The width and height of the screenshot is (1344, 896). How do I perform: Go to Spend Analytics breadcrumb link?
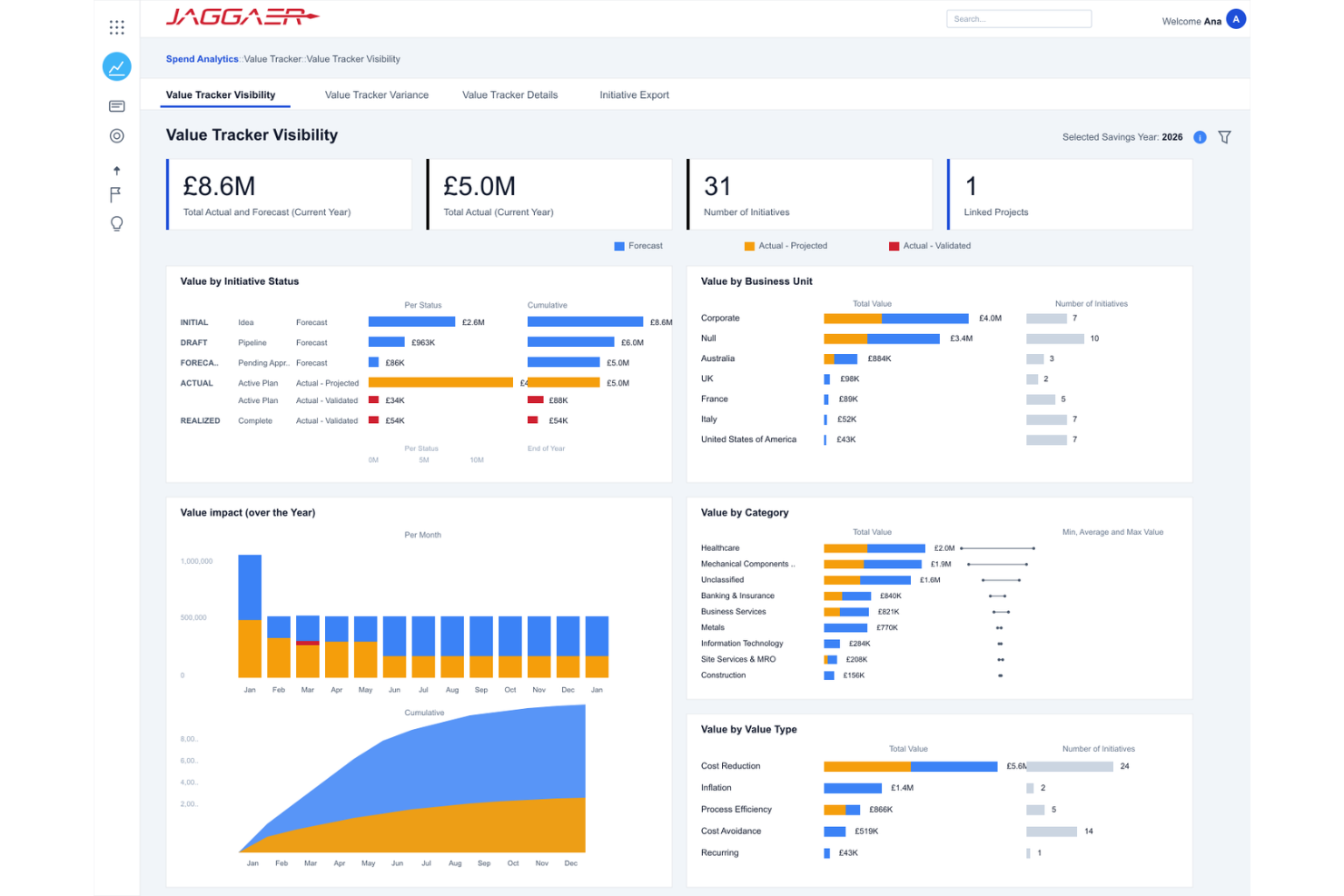[202, 59]
